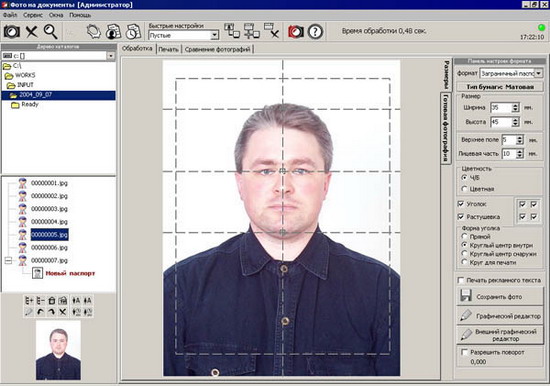This screenshot has height=386, width=550.
Task: Open the drive selector dropdown c: []
Action: (x=111, y=56)
